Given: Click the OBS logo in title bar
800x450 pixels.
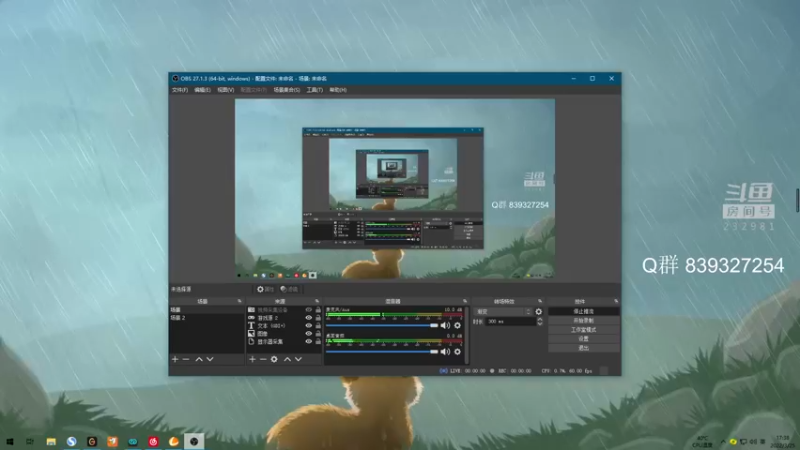Looking at the screenshot, I should point(176,79).
